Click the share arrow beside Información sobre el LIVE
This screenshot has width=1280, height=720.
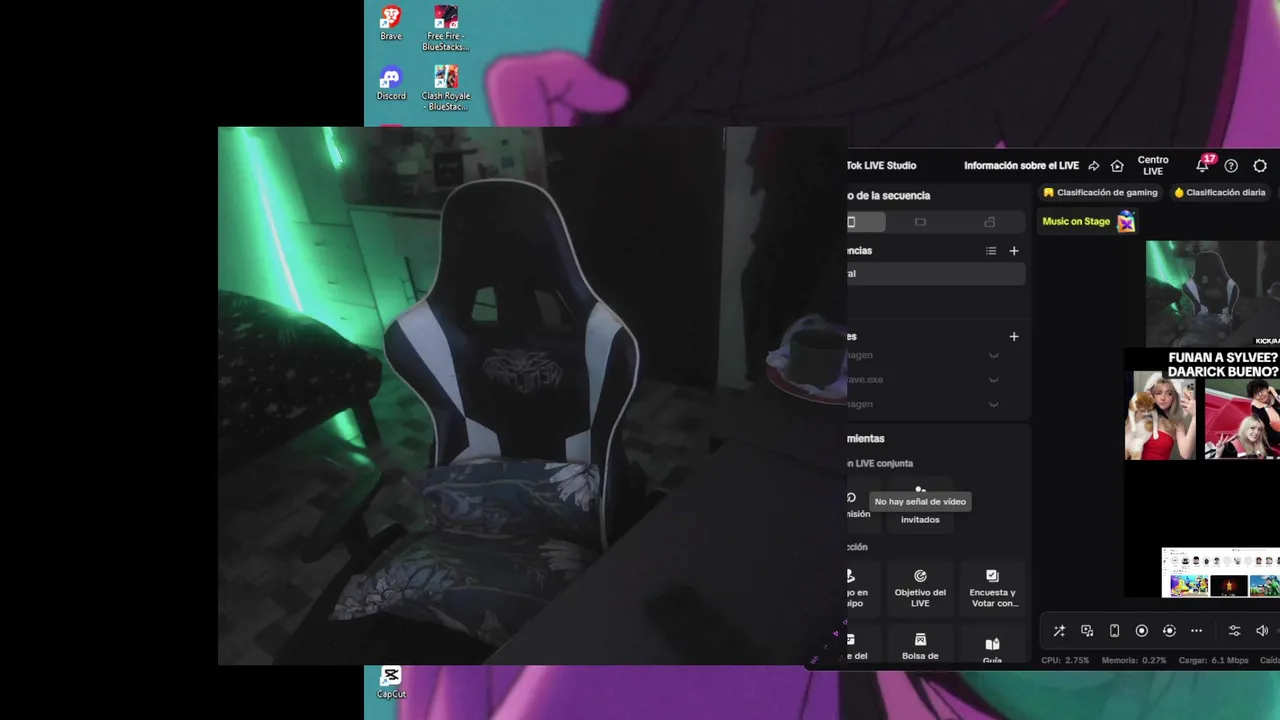click(x=1094, y=166)
